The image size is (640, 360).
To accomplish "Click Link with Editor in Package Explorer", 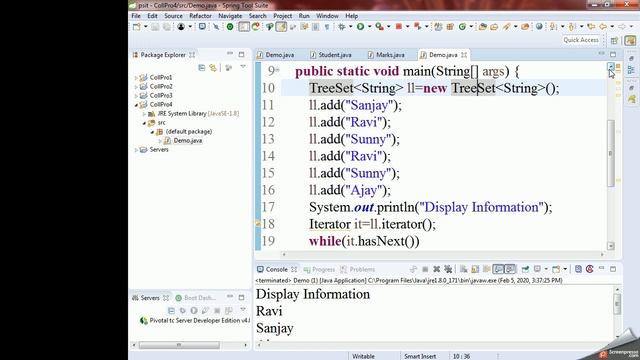I will (213, 68).
